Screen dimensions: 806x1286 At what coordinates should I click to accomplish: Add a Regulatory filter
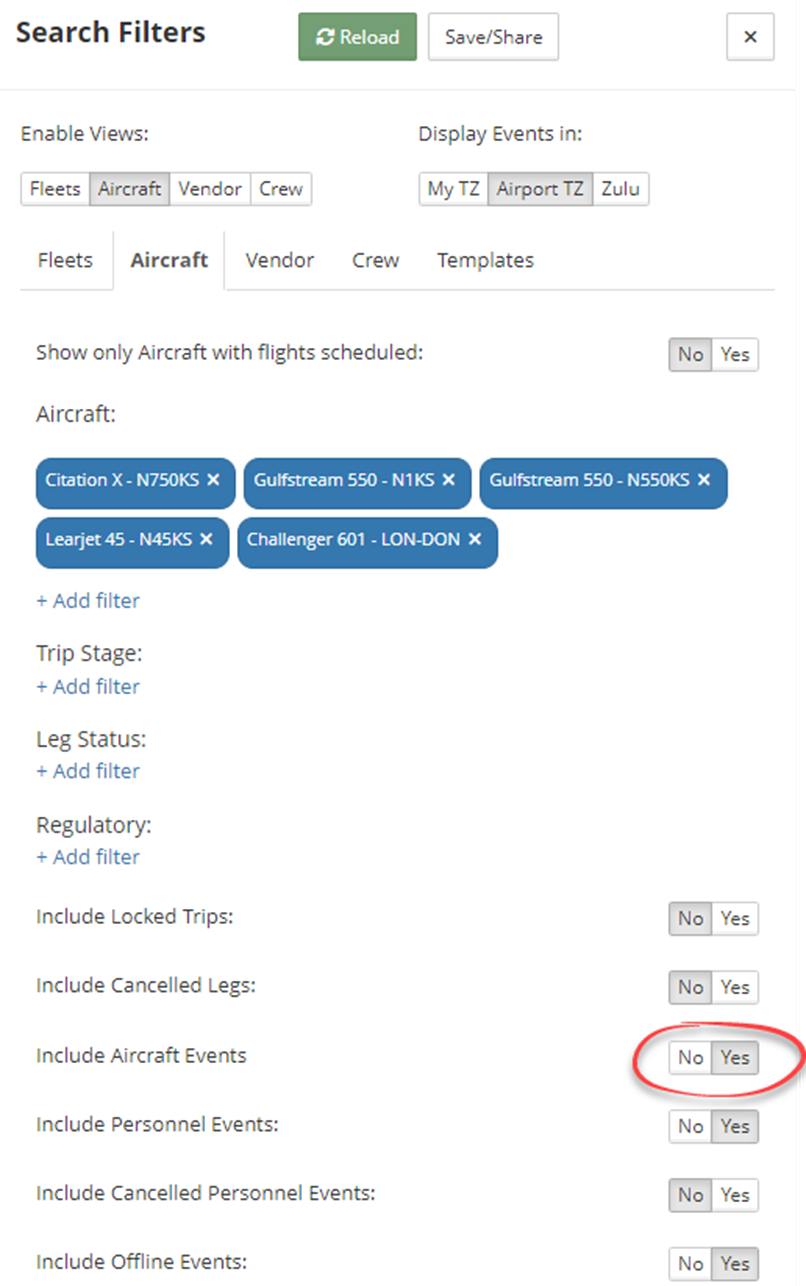[x=88, y=857]
